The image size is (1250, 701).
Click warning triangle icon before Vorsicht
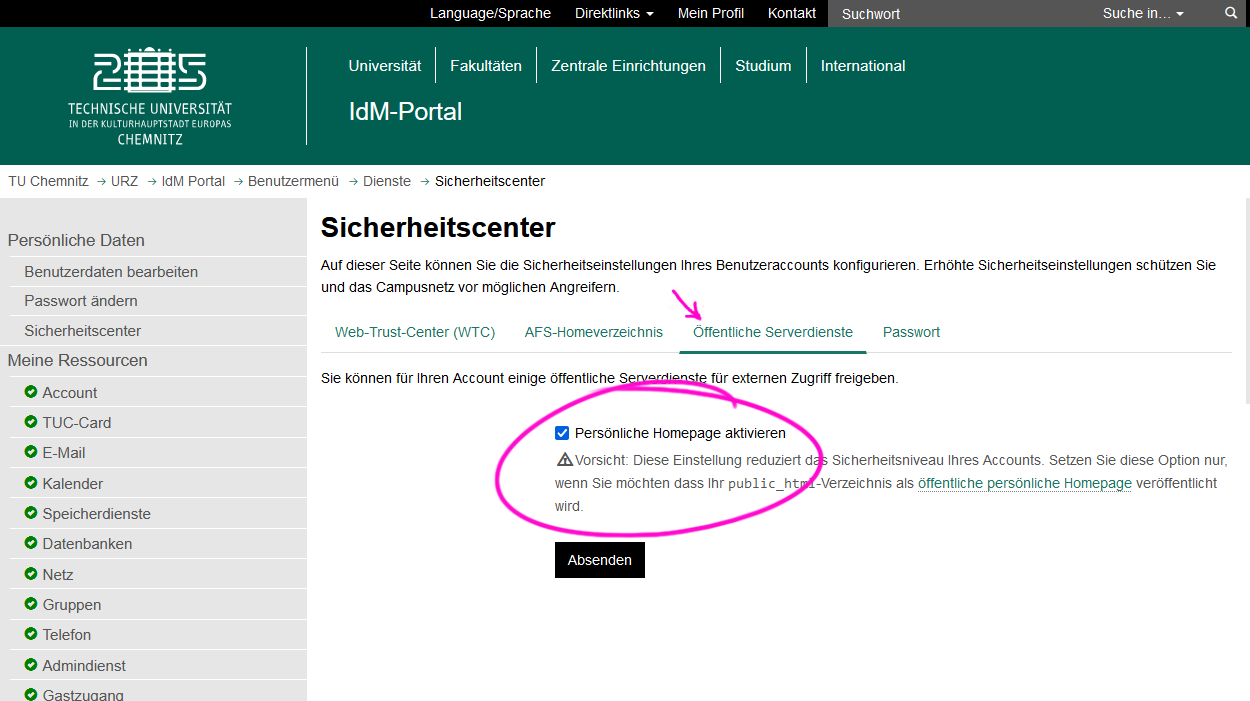[565, 460]
